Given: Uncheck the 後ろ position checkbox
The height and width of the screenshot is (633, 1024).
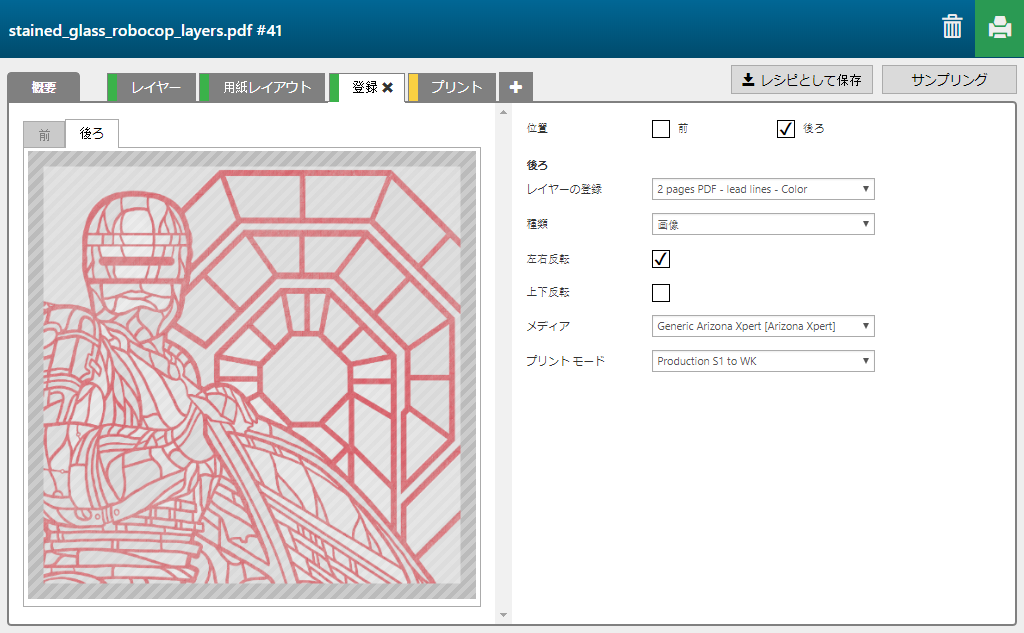Looking at the screenshot, I should 786,129.
